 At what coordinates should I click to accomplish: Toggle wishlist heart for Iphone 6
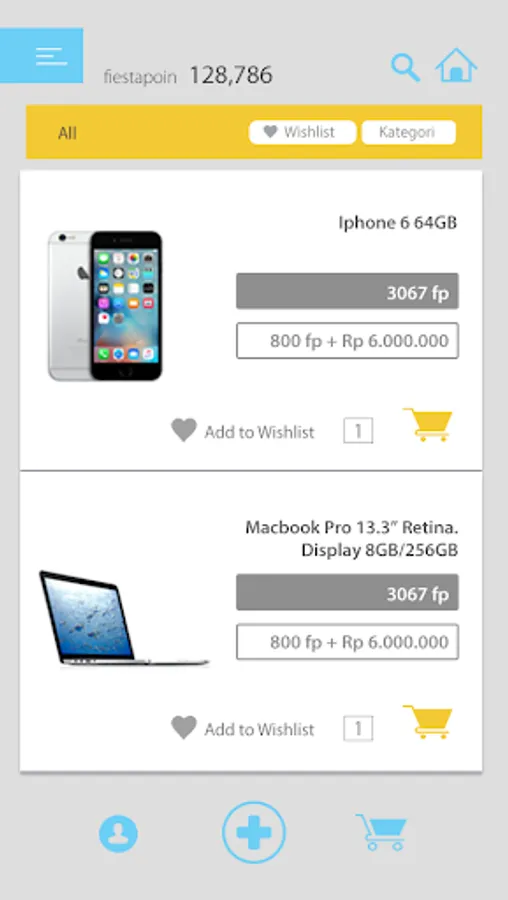[184, 430]
